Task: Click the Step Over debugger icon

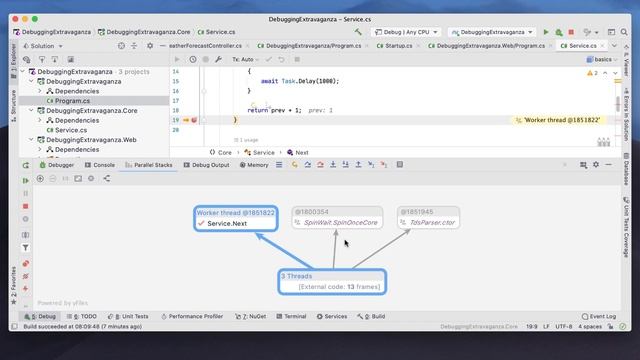Action: (x=307, y=164)
